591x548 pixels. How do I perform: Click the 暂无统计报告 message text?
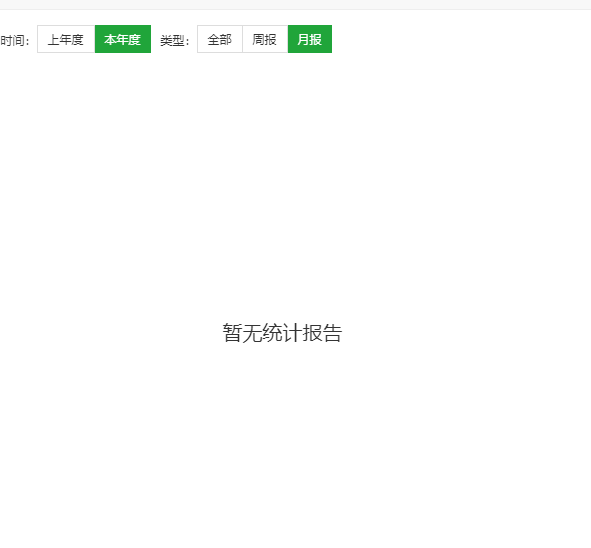[x=282, y=333]
